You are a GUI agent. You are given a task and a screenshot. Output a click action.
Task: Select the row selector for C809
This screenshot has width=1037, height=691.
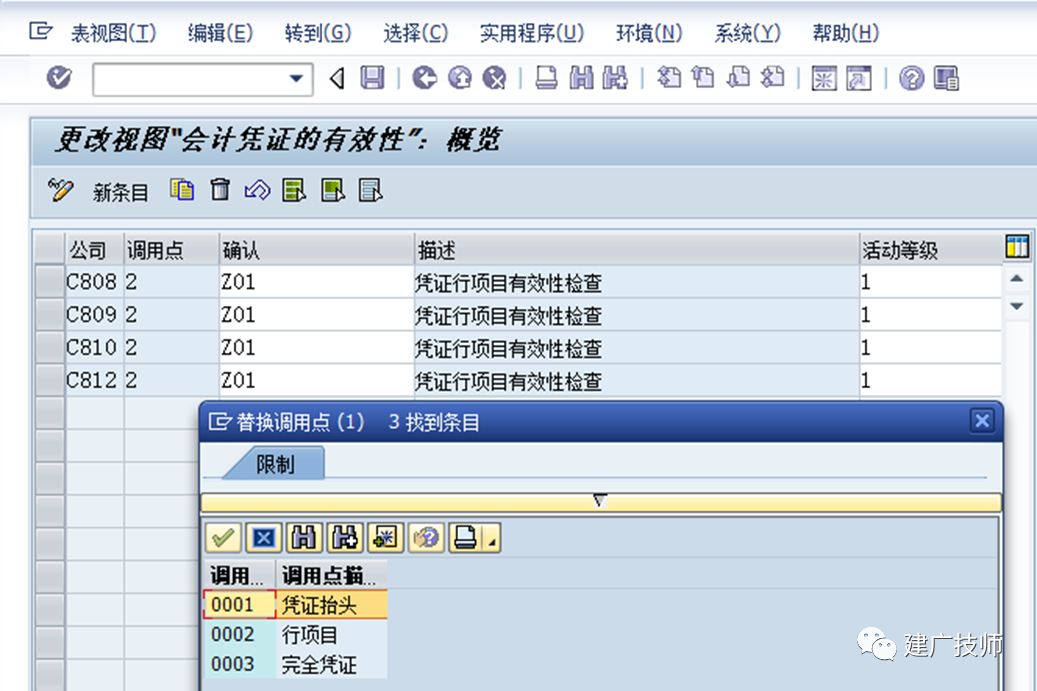(50, 314)
